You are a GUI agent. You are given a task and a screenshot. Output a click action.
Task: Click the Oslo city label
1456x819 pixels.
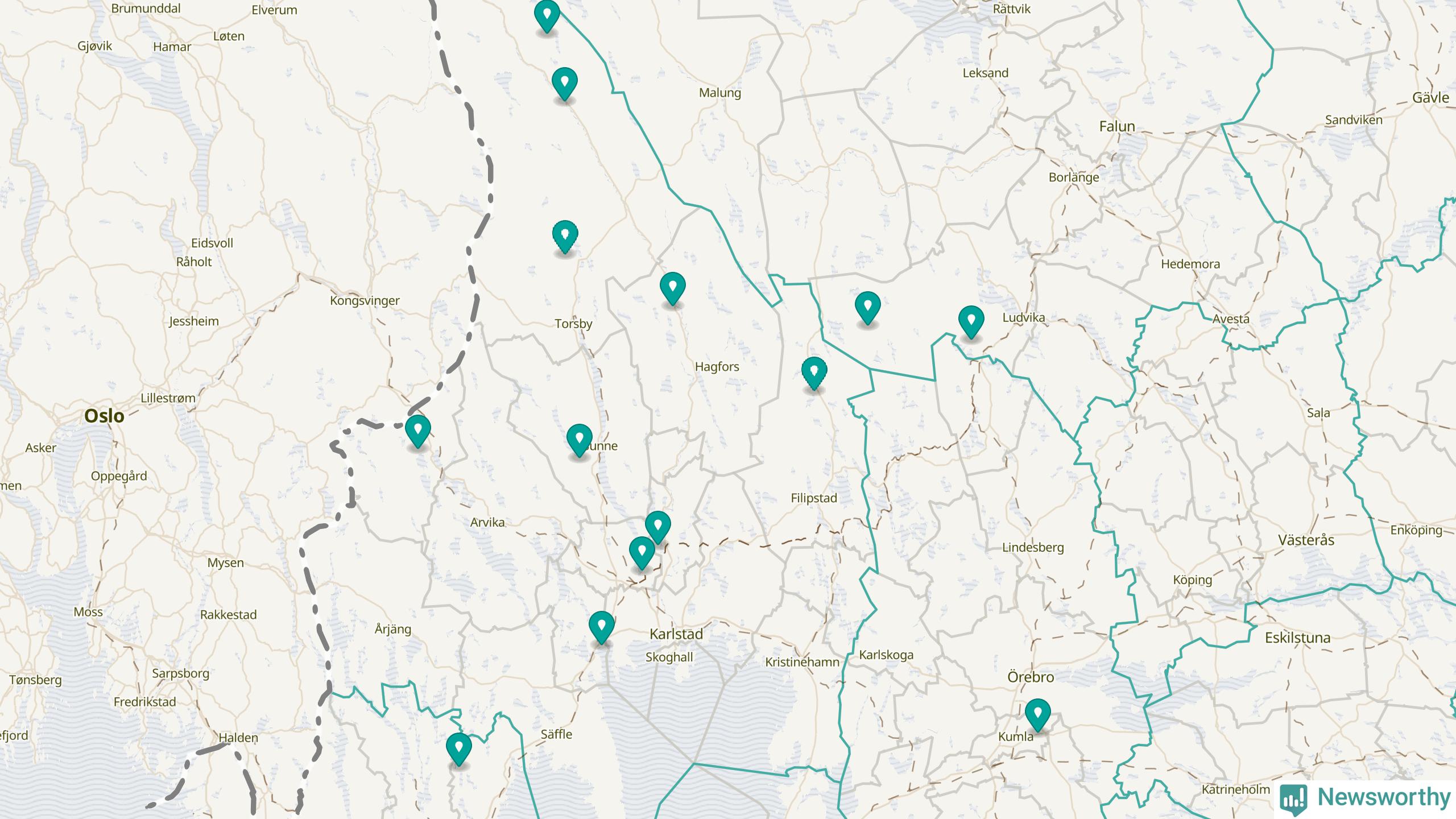(104, 416)
